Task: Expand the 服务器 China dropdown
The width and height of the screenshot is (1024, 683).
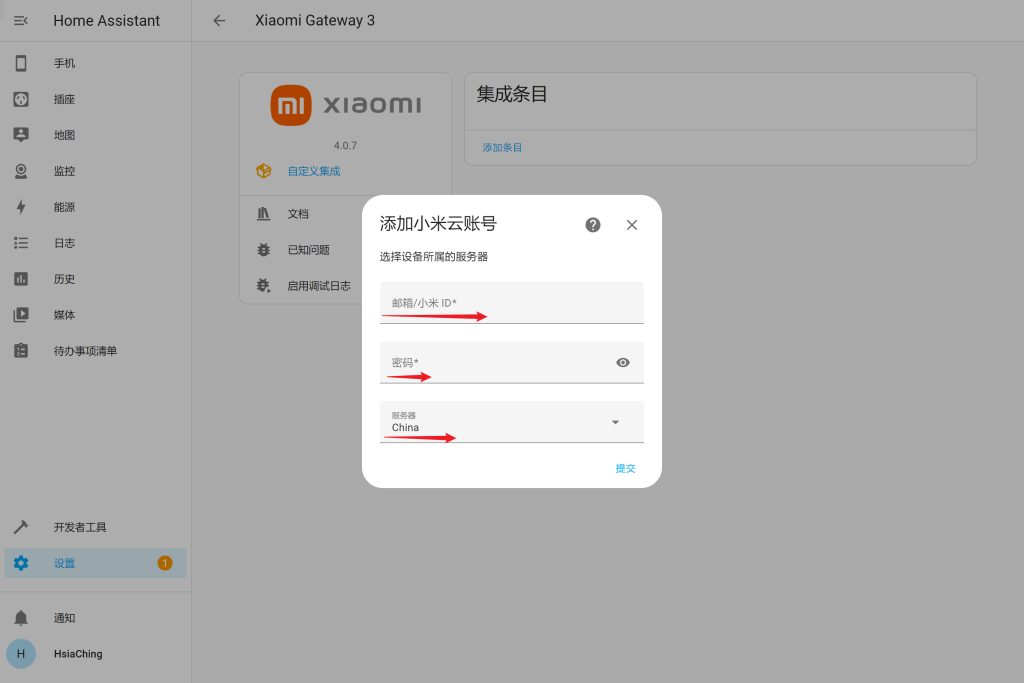Action: click(512, 422)
